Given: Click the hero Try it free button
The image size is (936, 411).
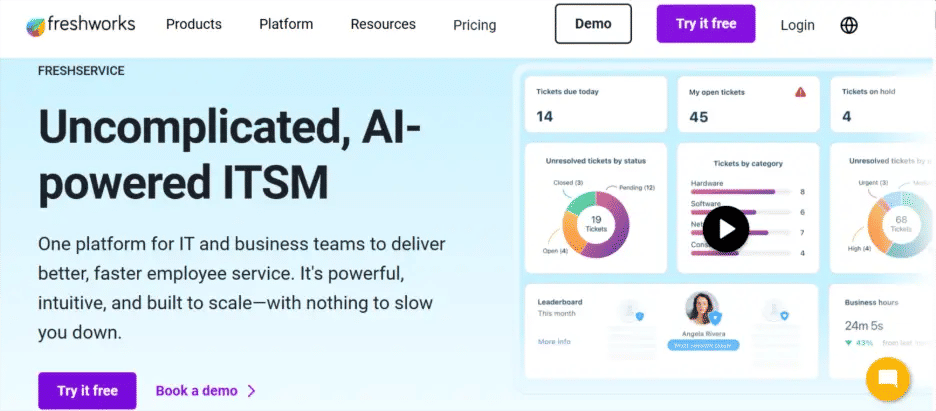Looking at the screenshot, I should tap(87, 391).
